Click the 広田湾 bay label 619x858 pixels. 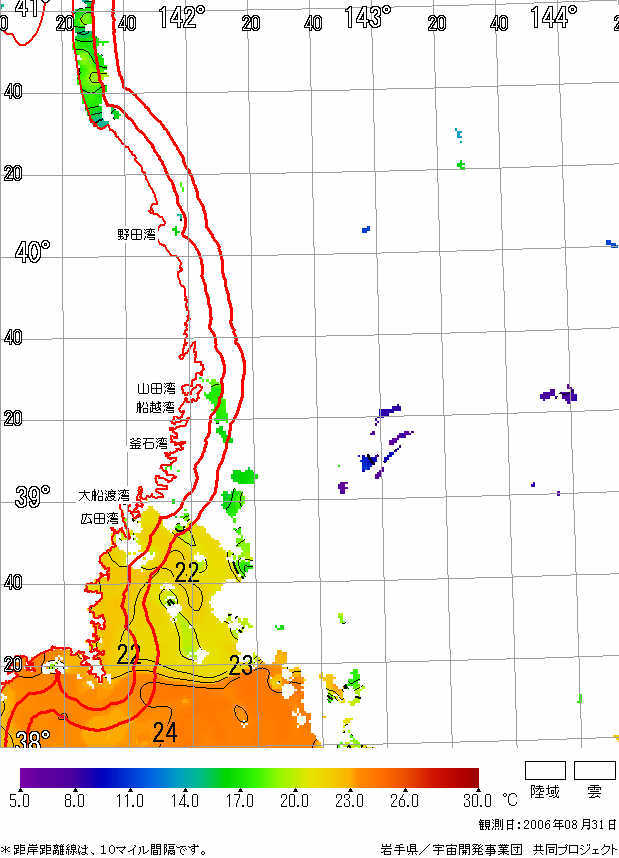pyautogui.click(x=100, y=519)
